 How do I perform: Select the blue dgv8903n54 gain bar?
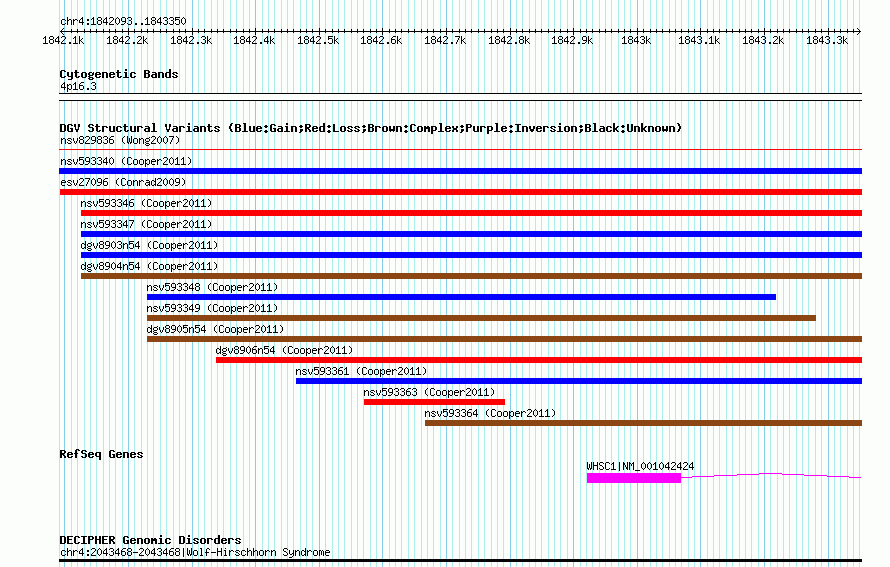point(471,255)
